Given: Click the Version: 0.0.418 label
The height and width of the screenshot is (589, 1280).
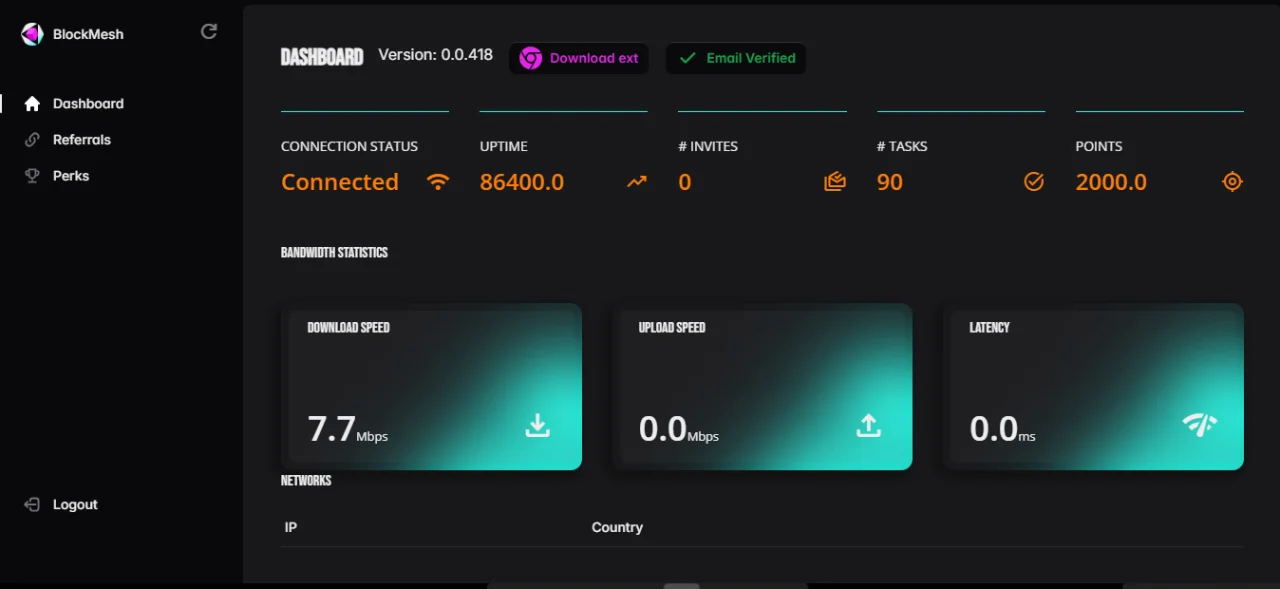Looking at the screenshot, I should coord(436,55).
